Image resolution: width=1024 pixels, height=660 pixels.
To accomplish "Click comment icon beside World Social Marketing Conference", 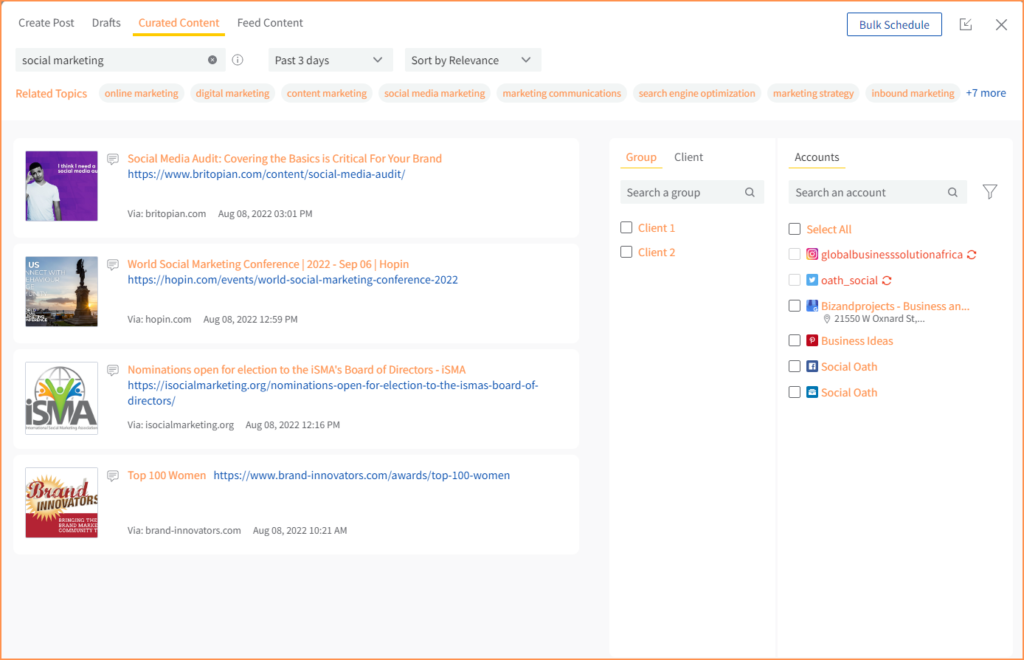I will click(113, 264).
